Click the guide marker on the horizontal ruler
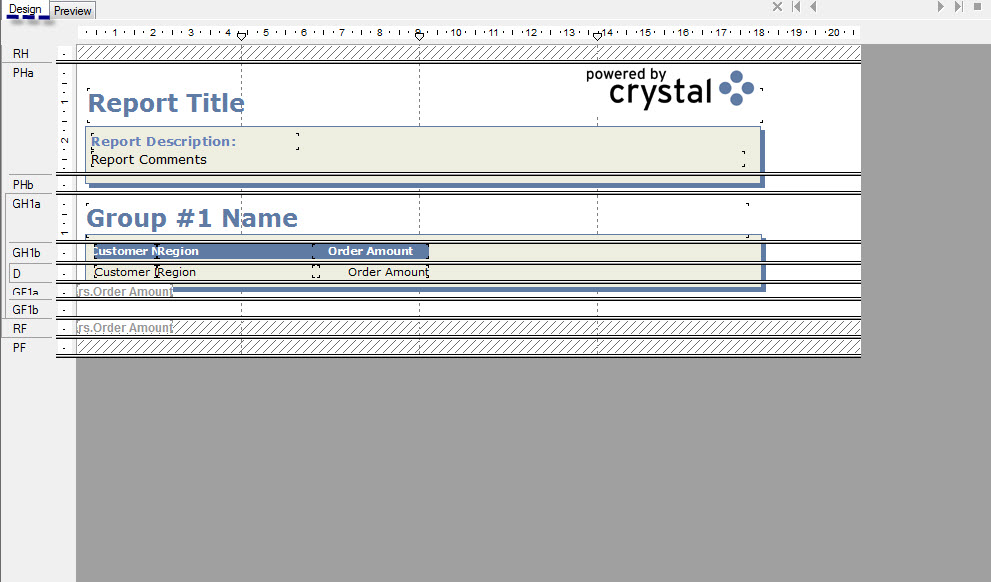Screen dimensions: 991x582 point(242,33)
